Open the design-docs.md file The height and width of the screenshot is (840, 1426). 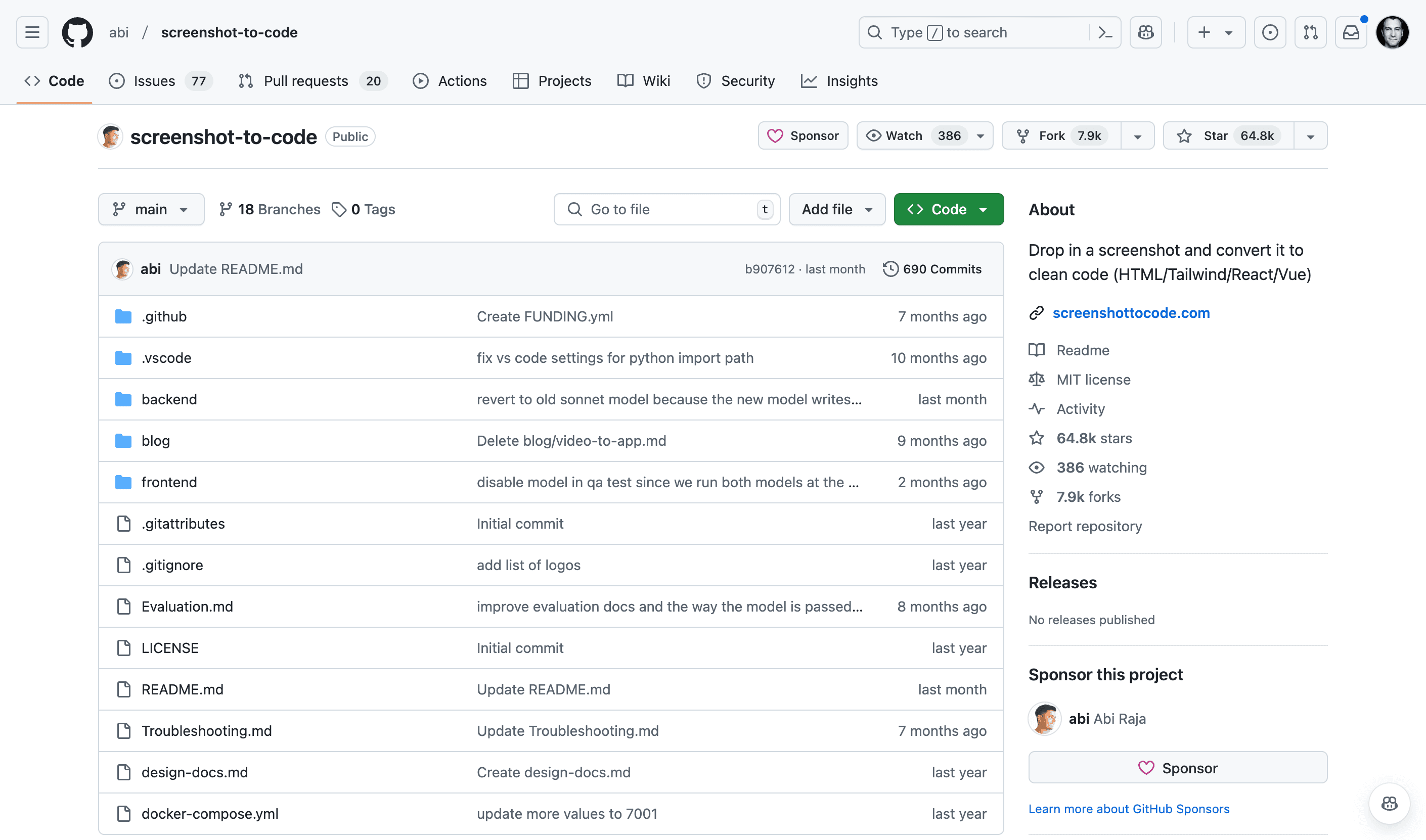click(195, 773)
